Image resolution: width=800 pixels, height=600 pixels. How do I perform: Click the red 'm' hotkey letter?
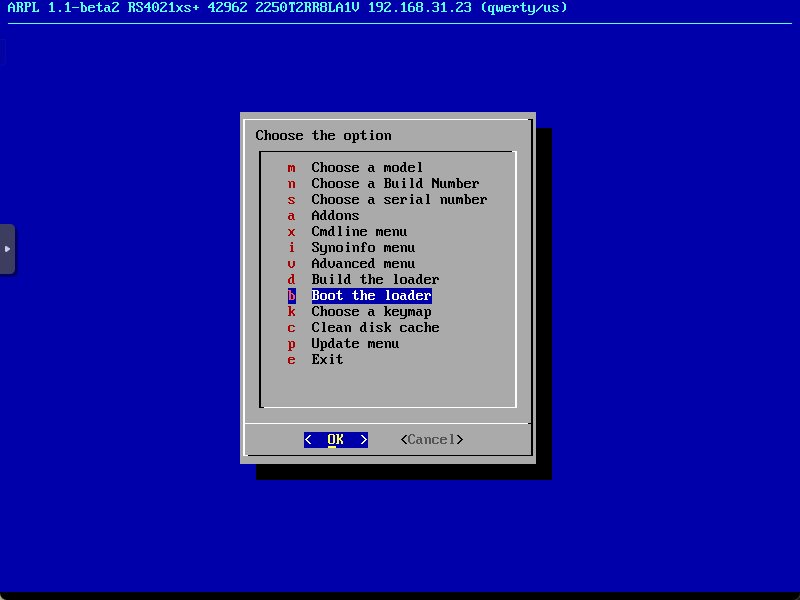(292, 168)
